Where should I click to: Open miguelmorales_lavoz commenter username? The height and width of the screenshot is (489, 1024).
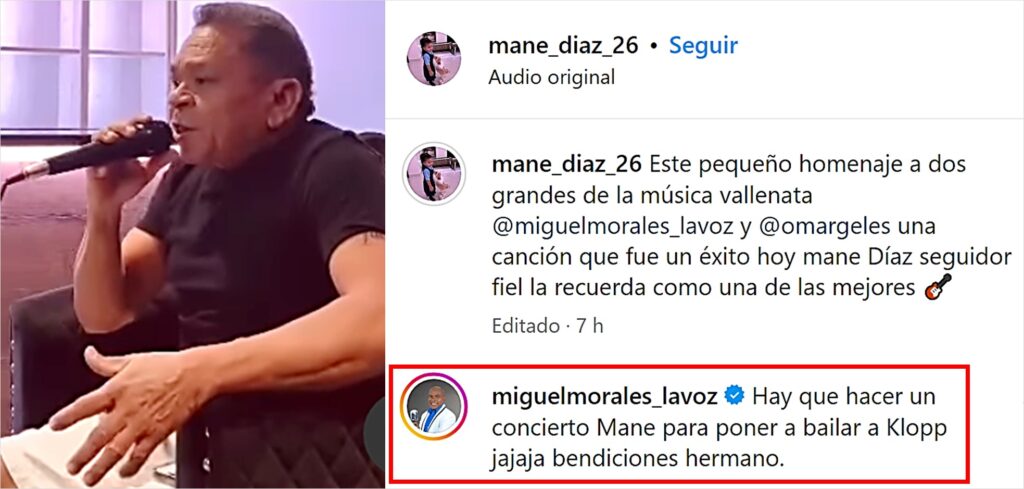tap(605, 396)
